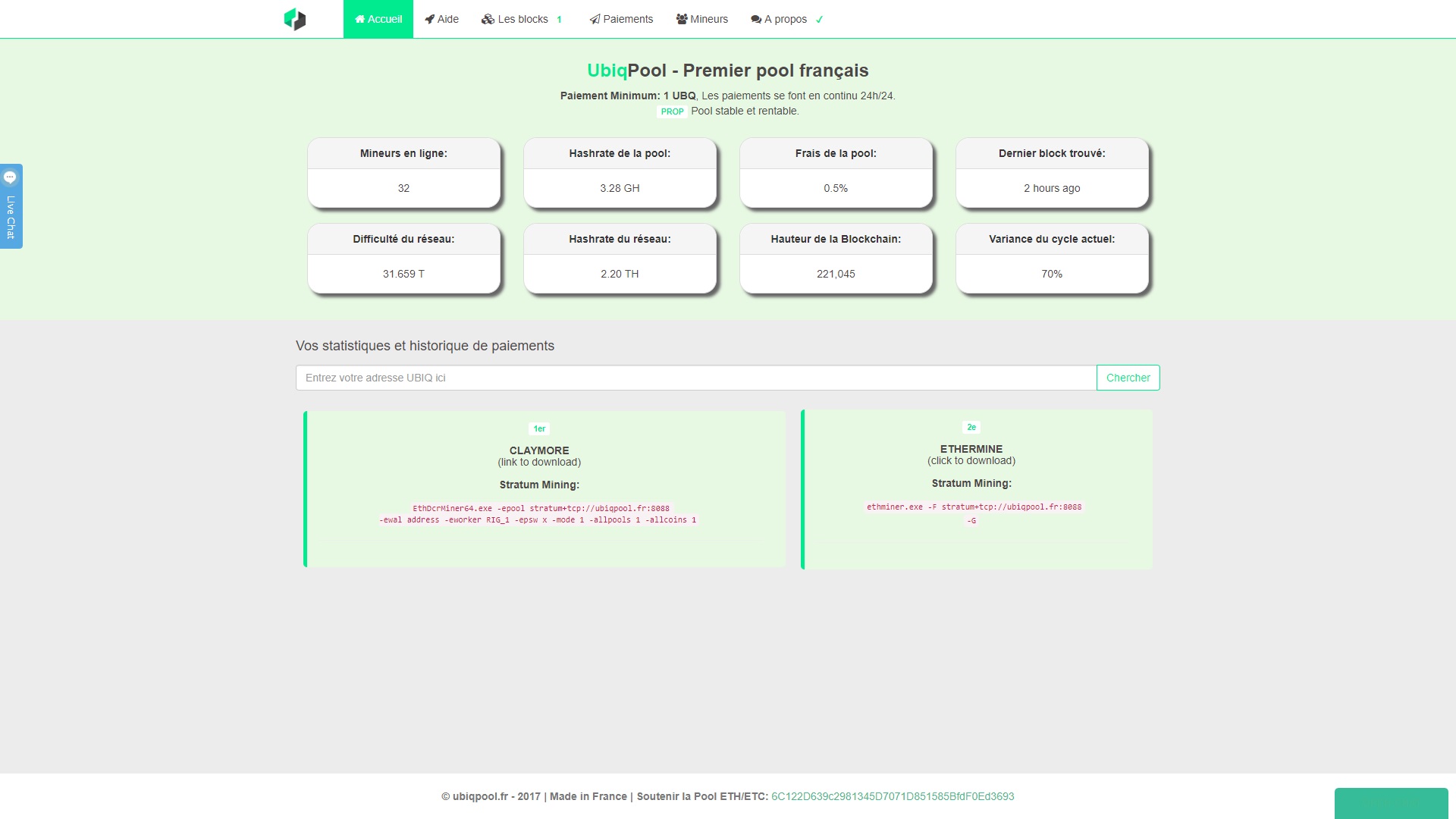
Task: Click the cubes icon beside Les blocks
Action: (x=488, y=19)
